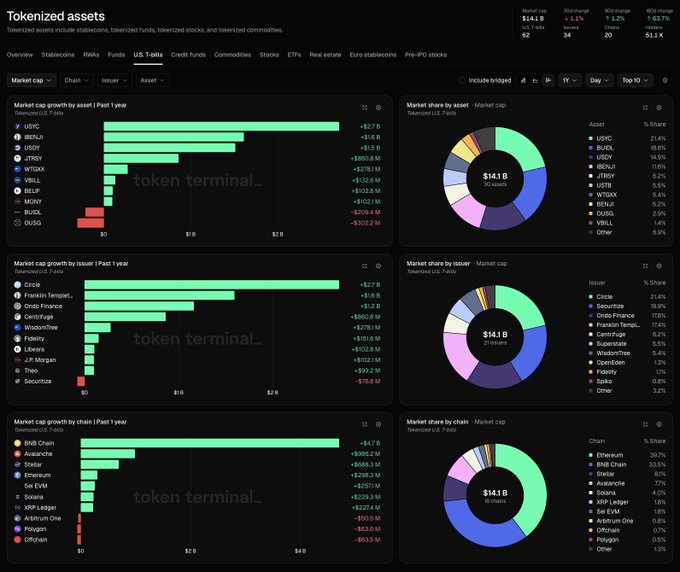Image resolution: width=680 pixels, height=572 pixels.
Task: Open the RWAs tab
Action: click(x=91, y=55)
